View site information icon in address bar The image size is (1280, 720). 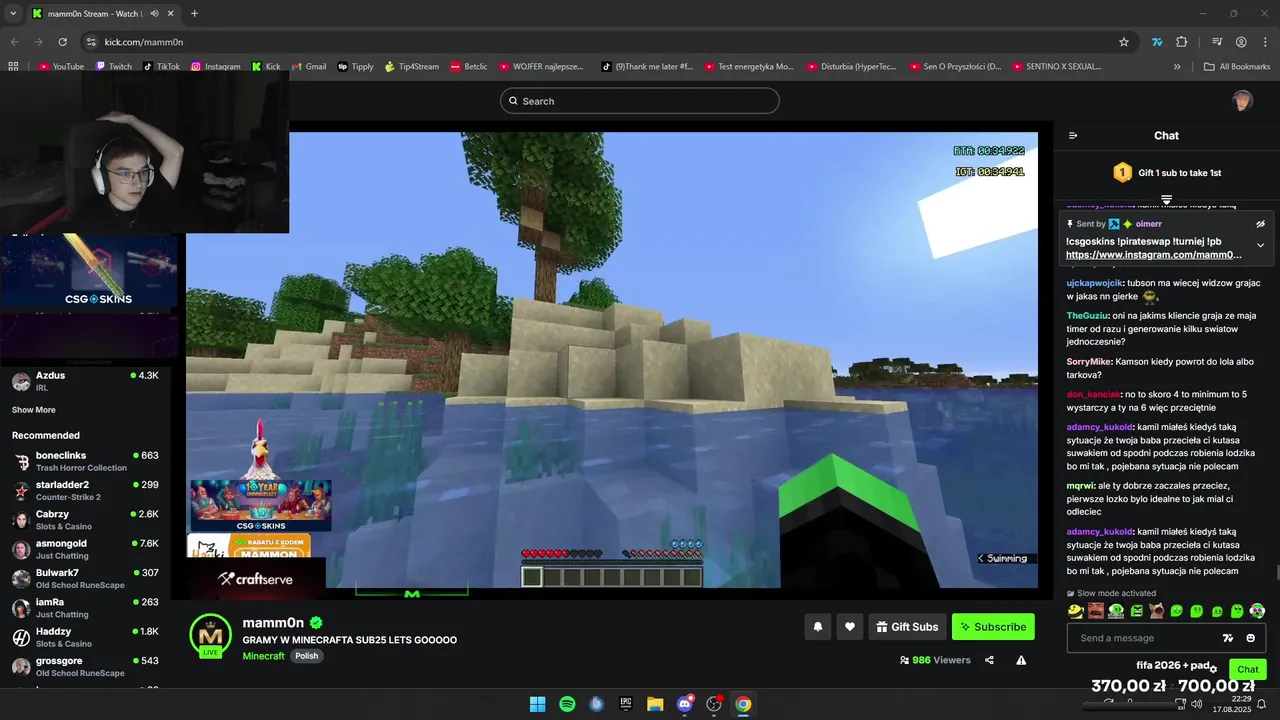point(91,42)
